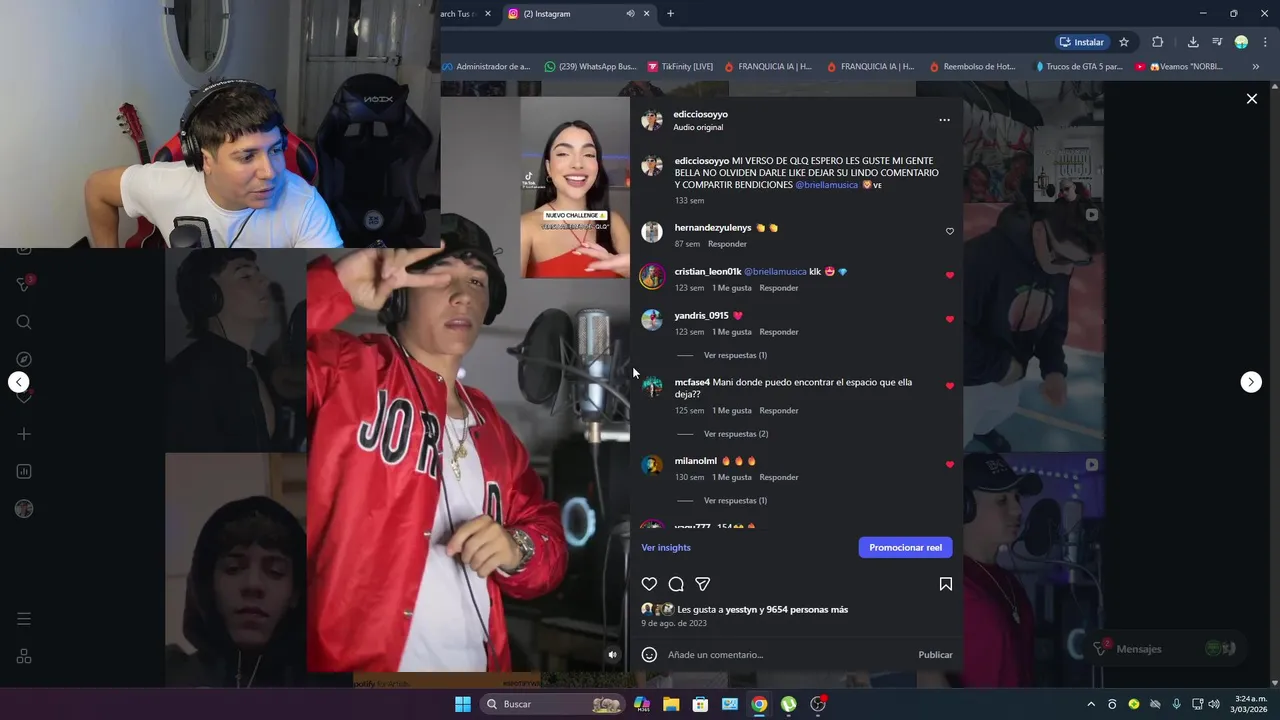1280x720 pixels.
Task: Open Chrome three-dot menu
Action: [1265, 42]
